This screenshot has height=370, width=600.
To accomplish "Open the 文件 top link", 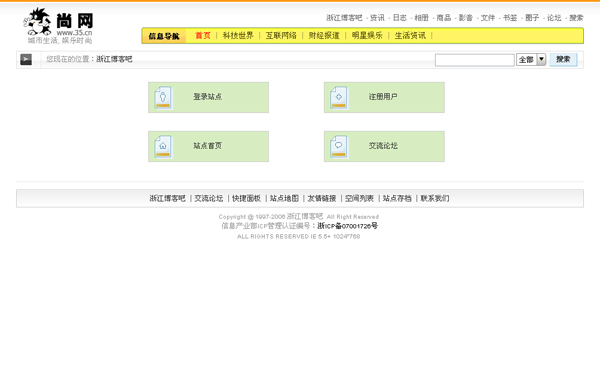I will click(x=488, y=18).
